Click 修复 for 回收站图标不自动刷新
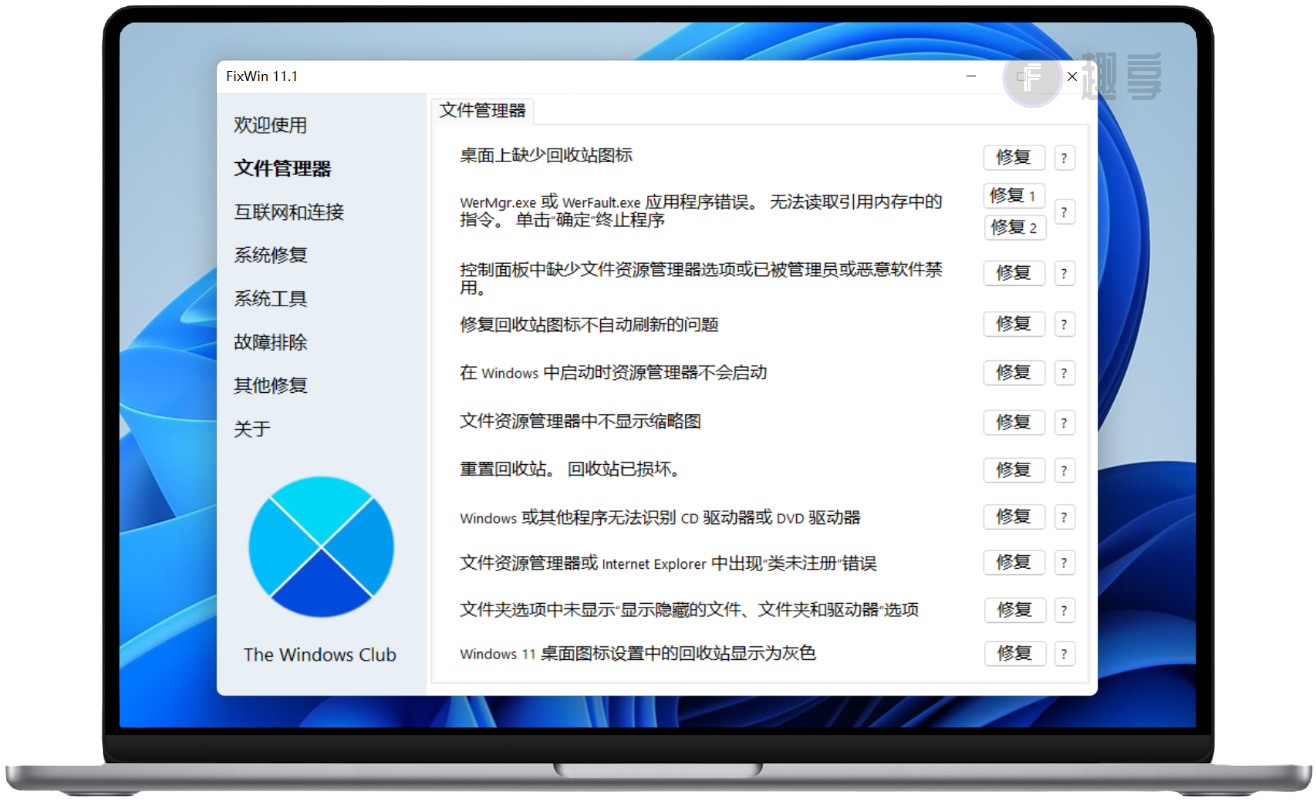The width and height of the screenshot is (1316, 802). [1014, 324]
